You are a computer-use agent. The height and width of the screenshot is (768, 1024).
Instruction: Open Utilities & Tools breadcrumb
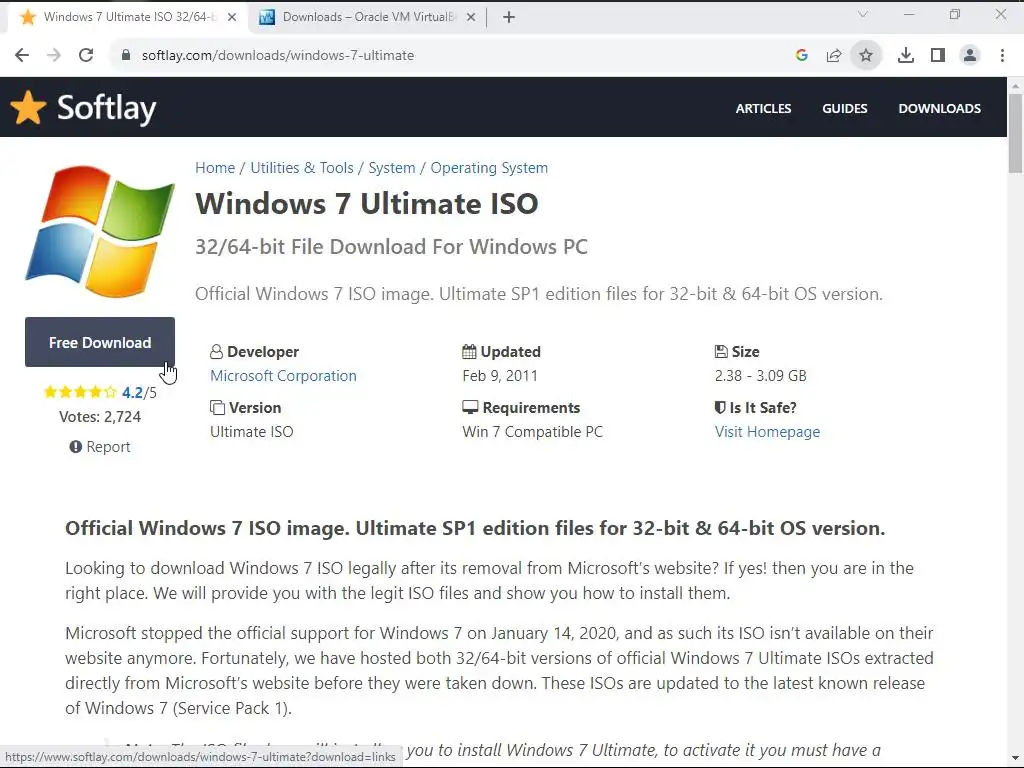tap(302, 168)
